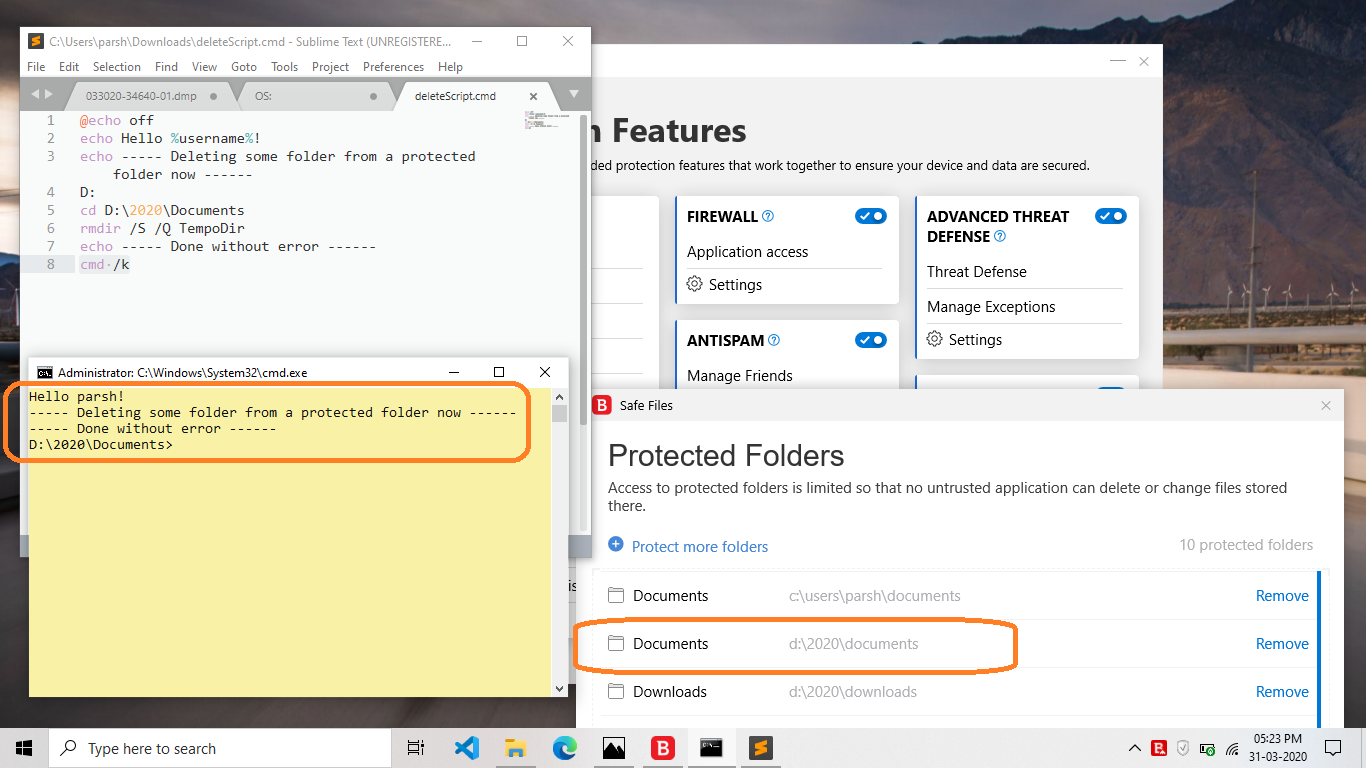Toggle the Firewall switch off

pyautogui.click(x=870, y=216)
